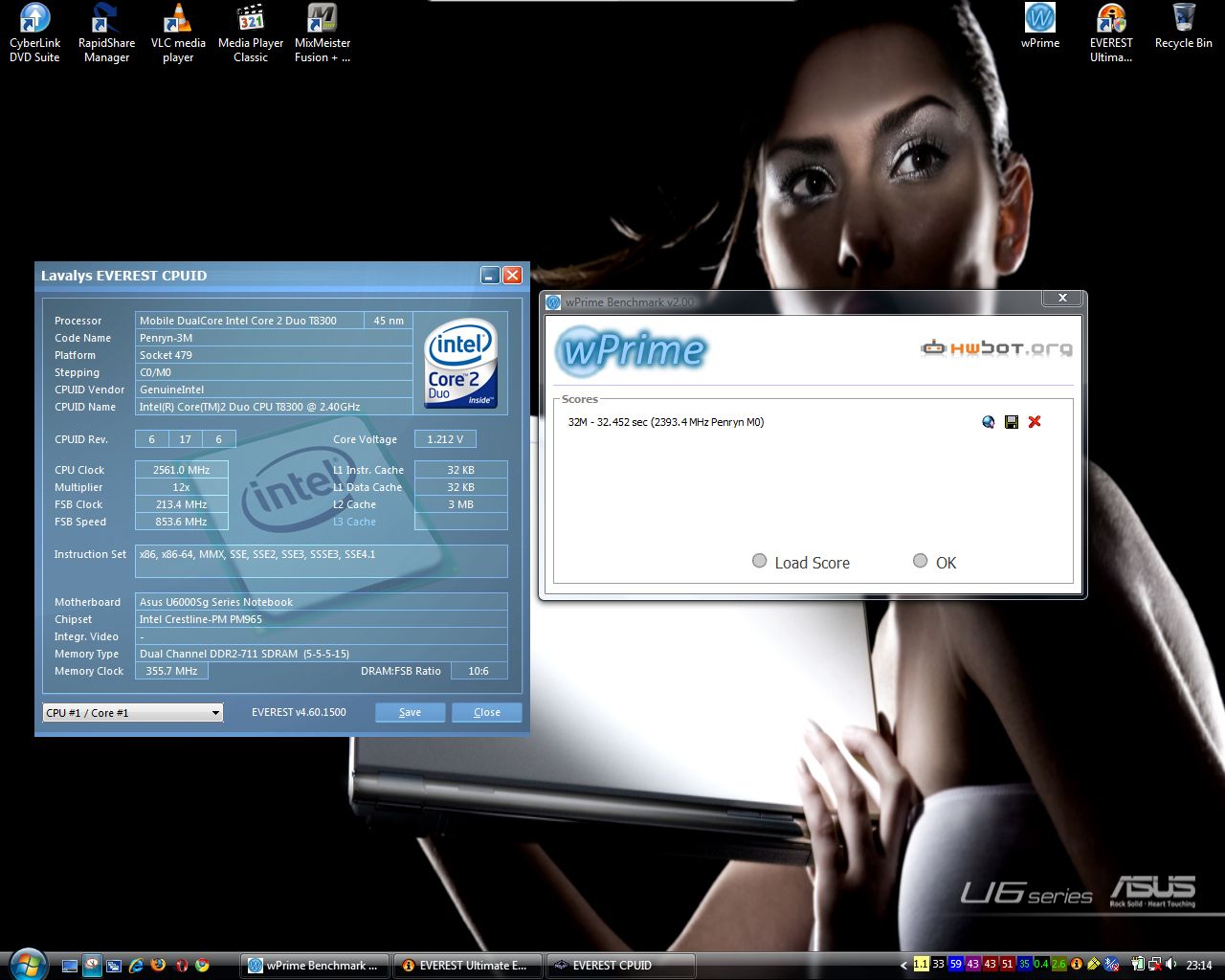This screenshot has width=1225, height=980.
Task: Save the 32M score with floppy icon
Action: (x=1012, y=422)
